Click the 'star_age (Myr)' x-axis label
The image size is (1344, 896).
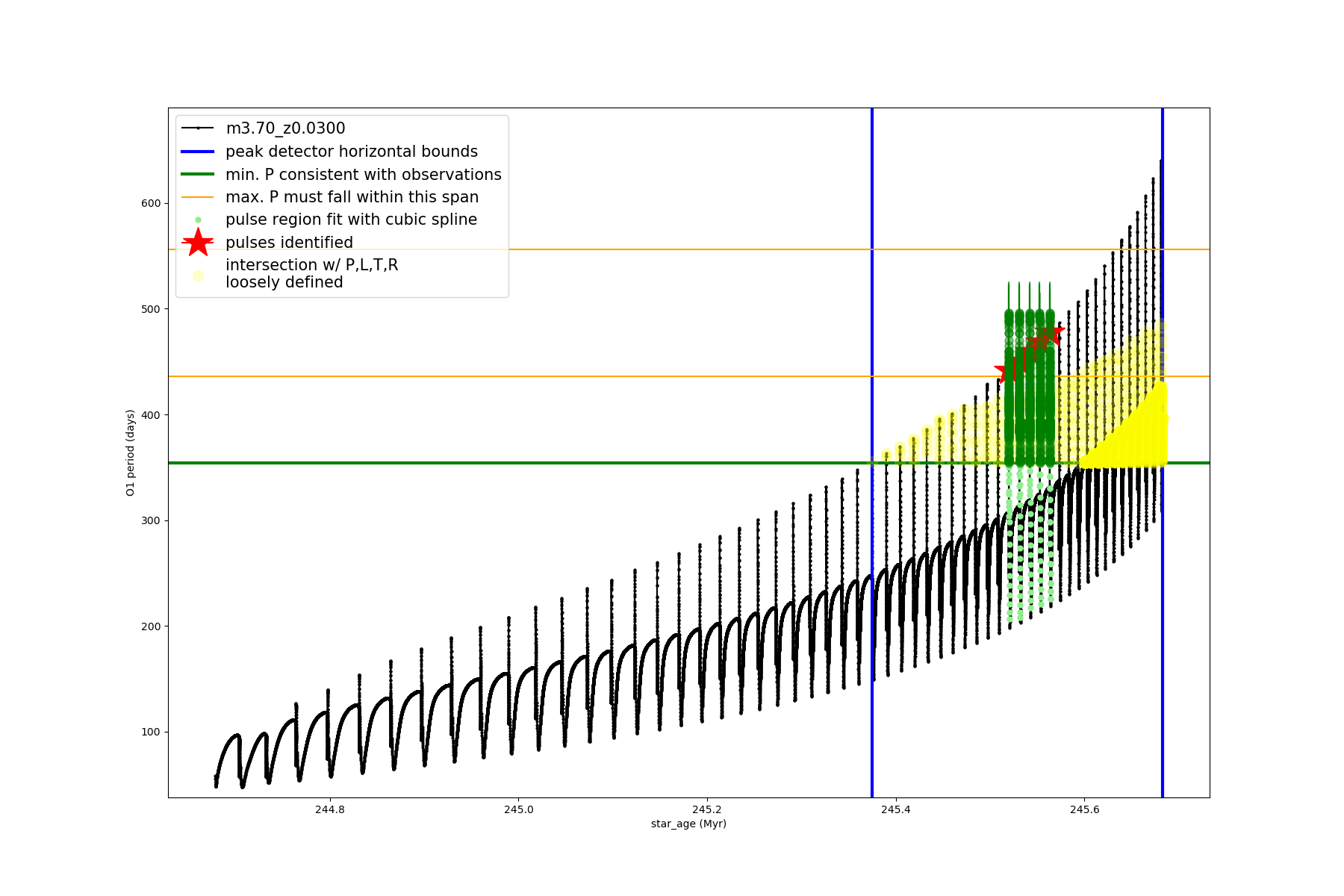point(688,824)
